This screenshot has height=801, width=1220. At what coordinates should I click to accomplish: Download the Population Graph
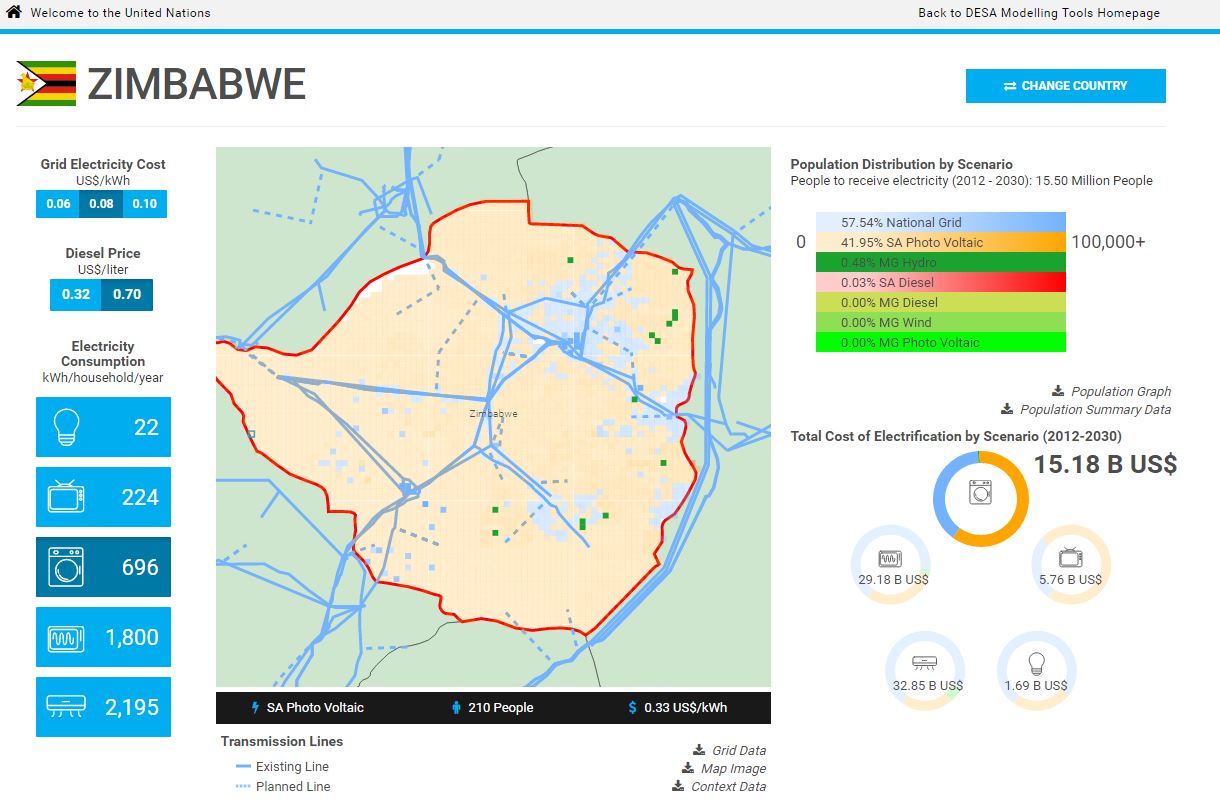1119,391
